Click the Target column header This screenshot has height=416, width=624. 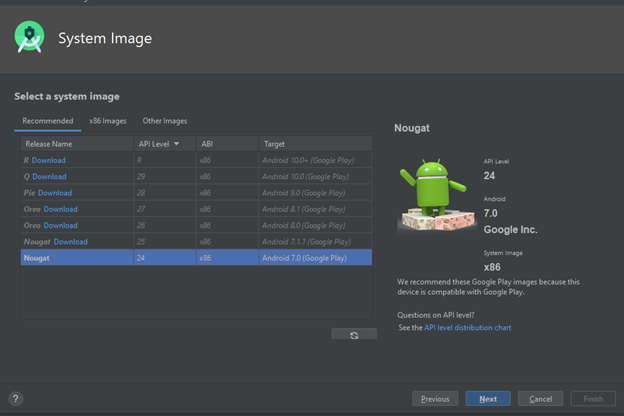click(x=316, y=144)
